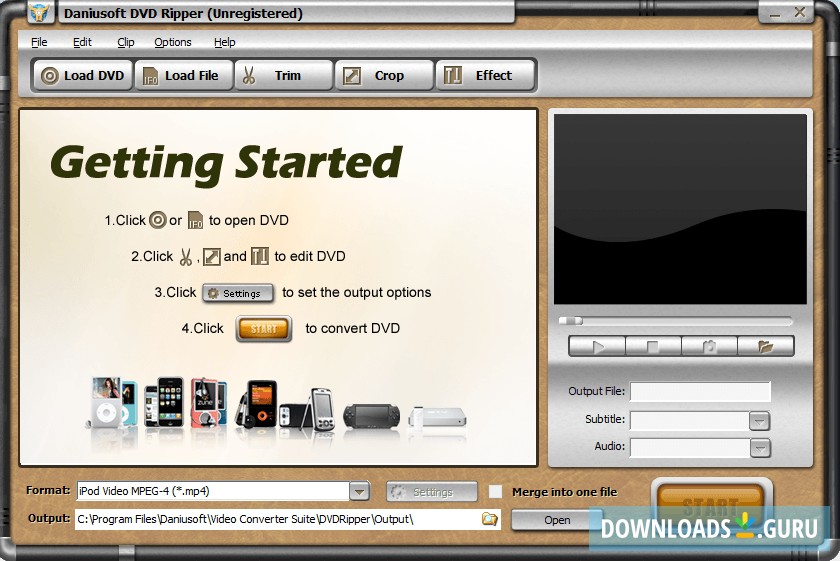
Task: Click the Apple TV device image
Action: (438, 416)
